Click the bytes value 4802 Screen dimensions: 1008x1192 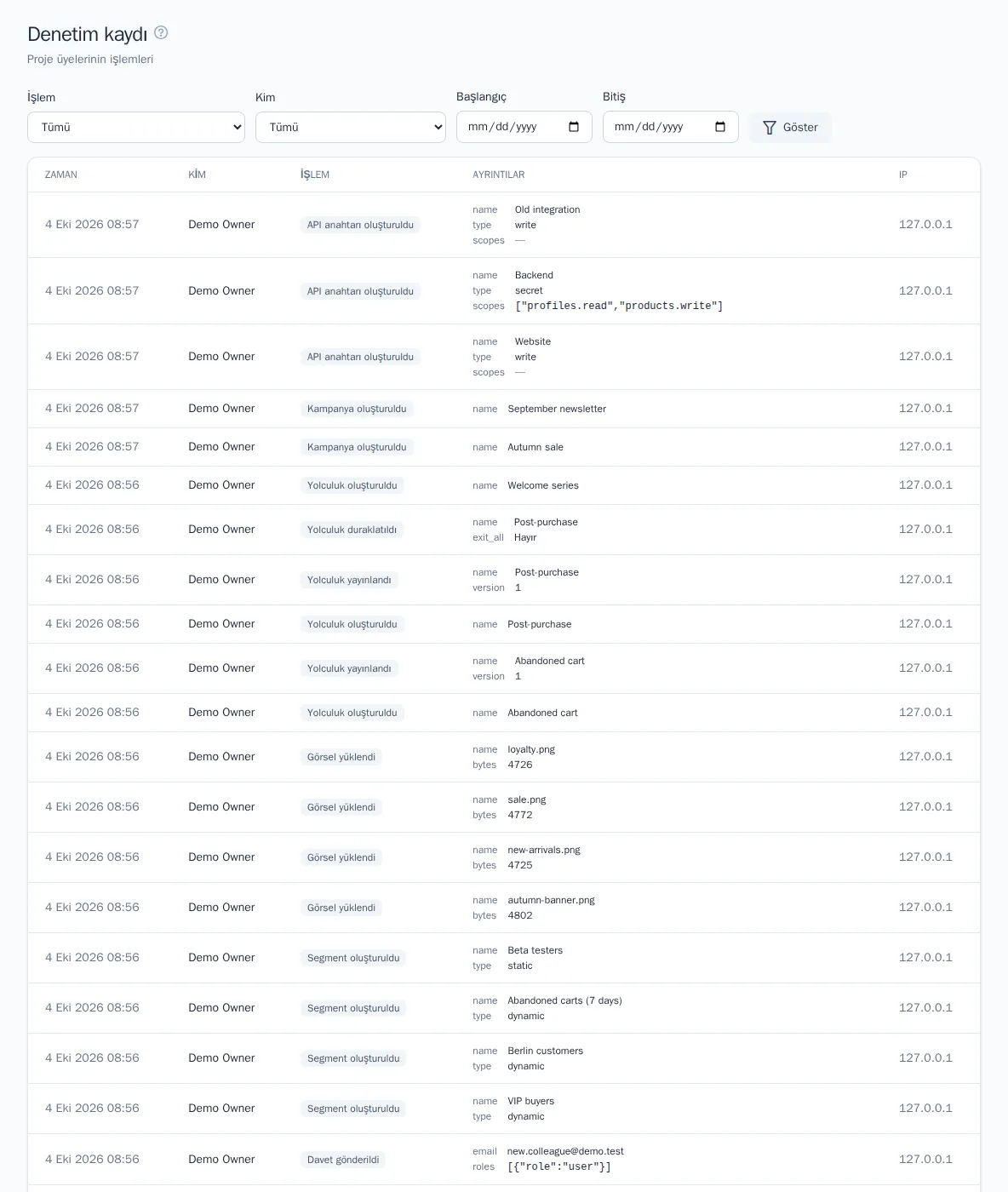coord(520,915)
